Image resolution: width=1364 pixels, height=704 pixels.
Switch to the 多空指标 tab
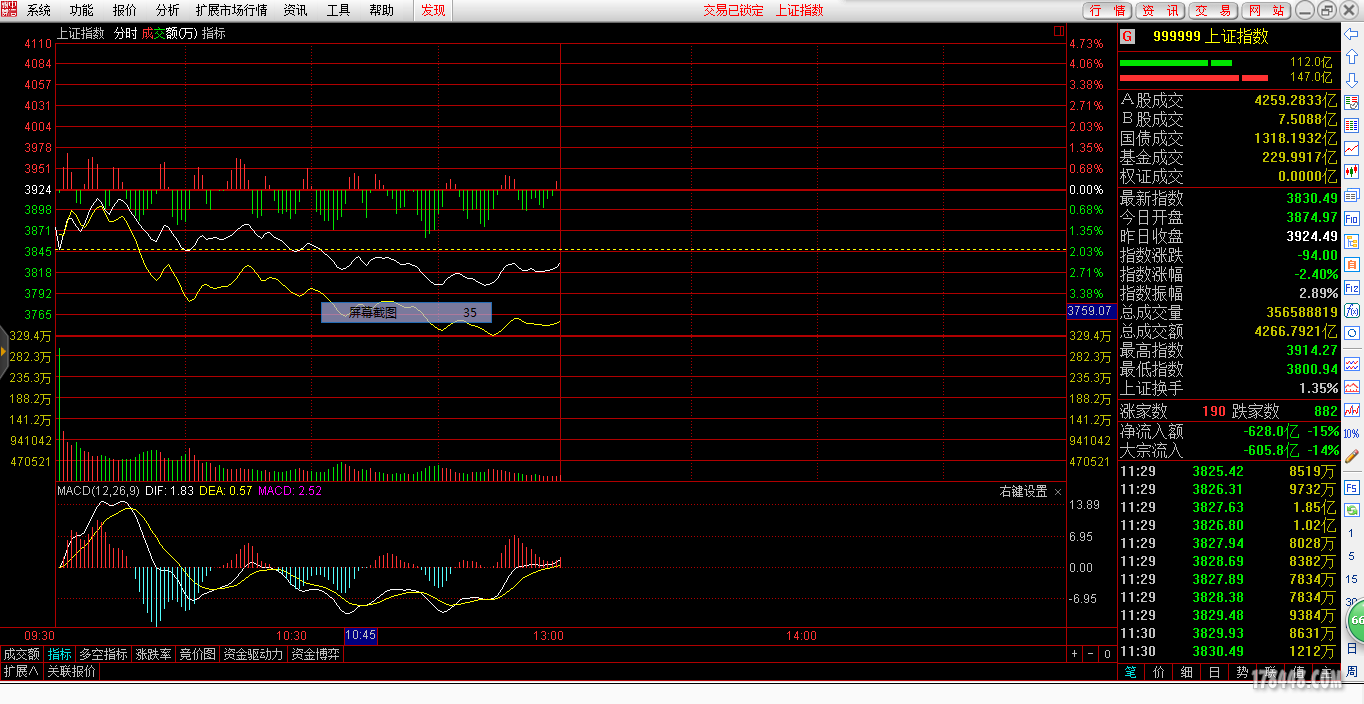[x=104, y=654]
